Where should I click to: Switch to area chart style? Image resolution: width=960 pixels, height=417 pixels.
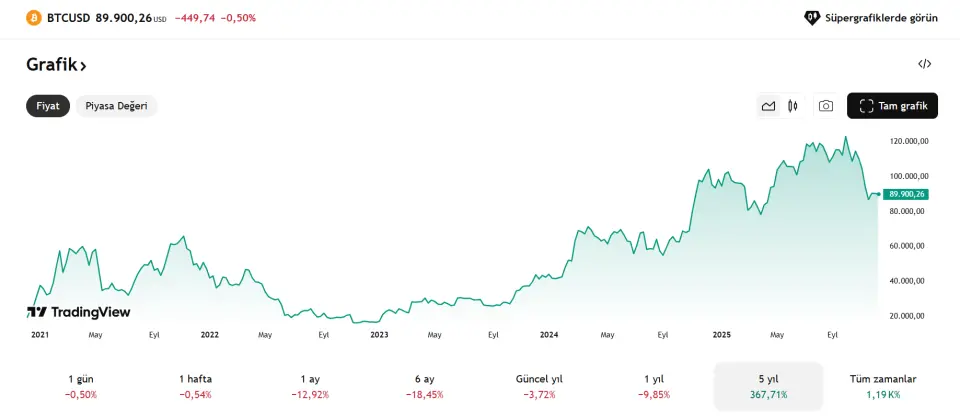[768, 106]
